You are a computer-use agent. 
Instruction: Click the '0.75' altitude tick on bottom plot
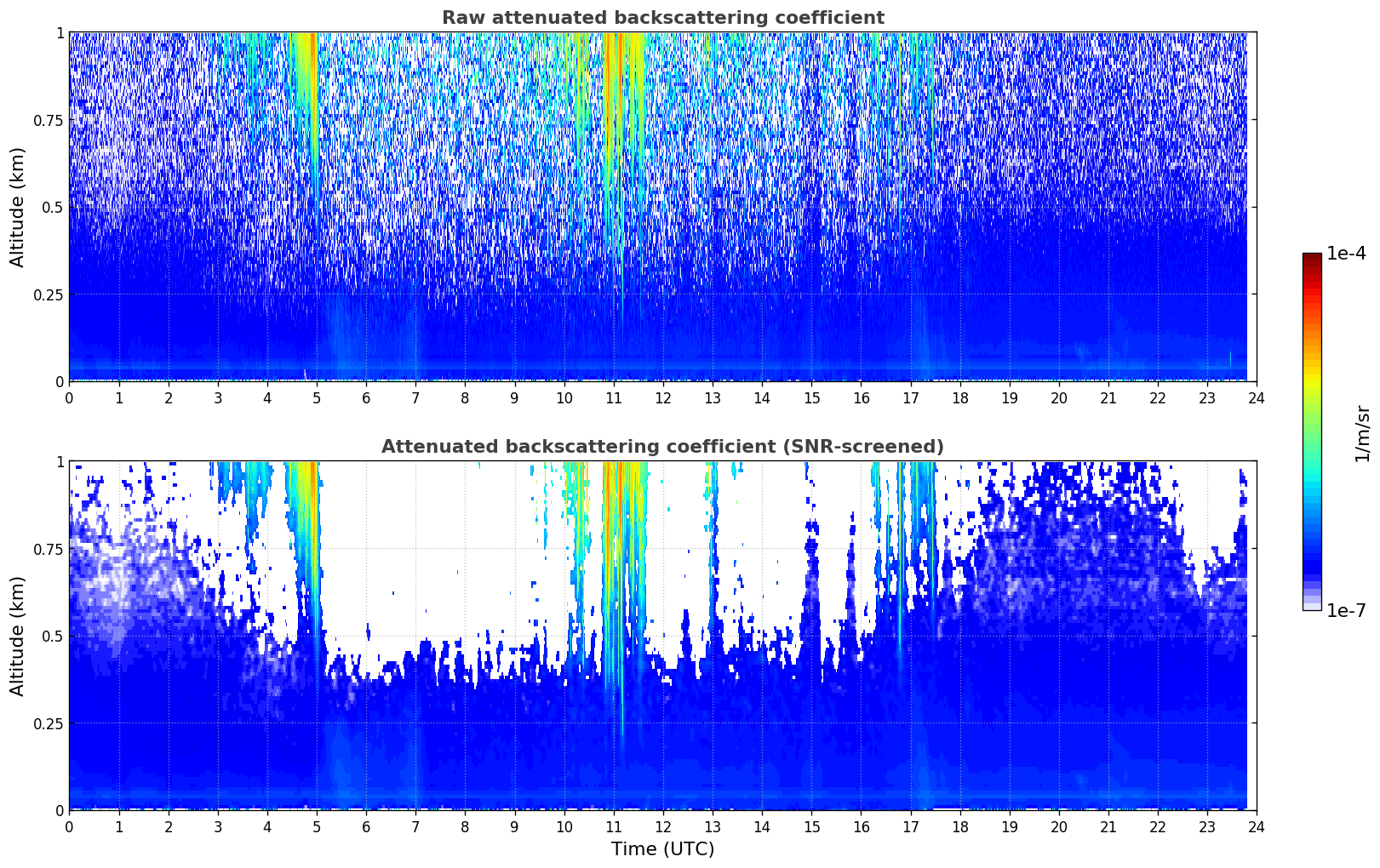(x=49, y=549)
